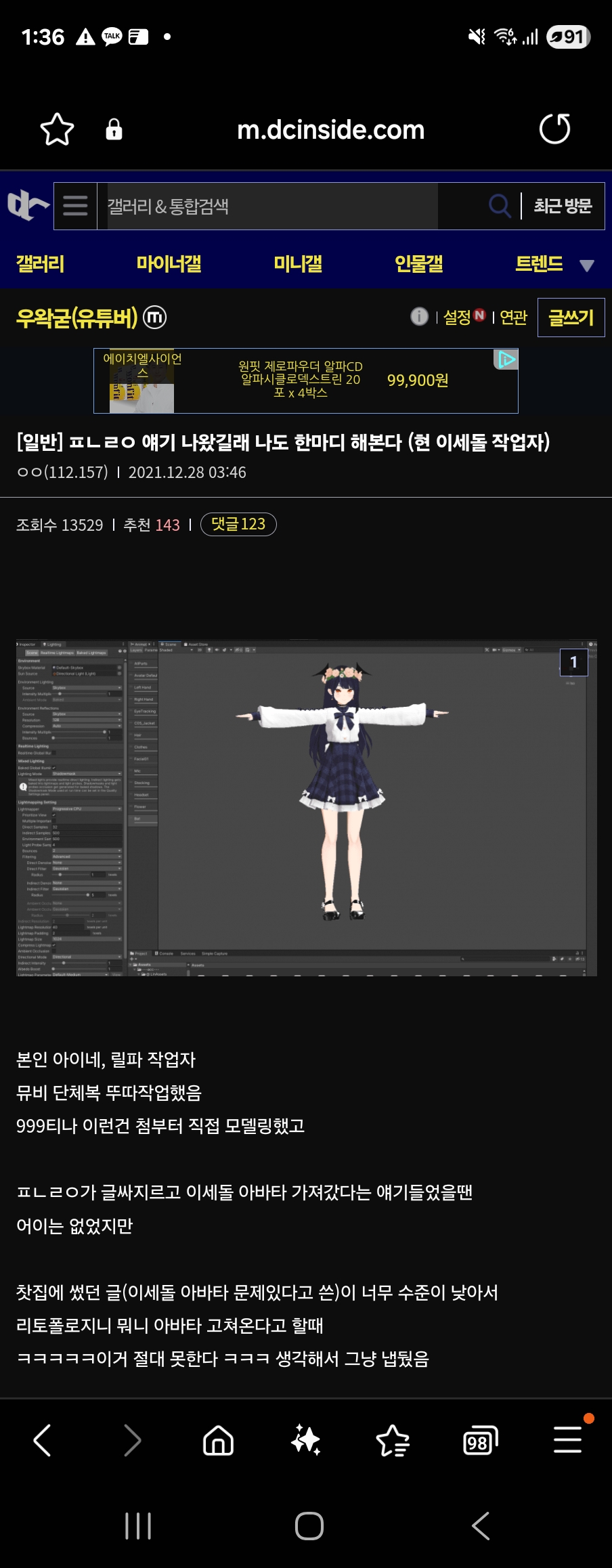
Task: Tap the post title starting with [일반]
Action: coord(283,443)
